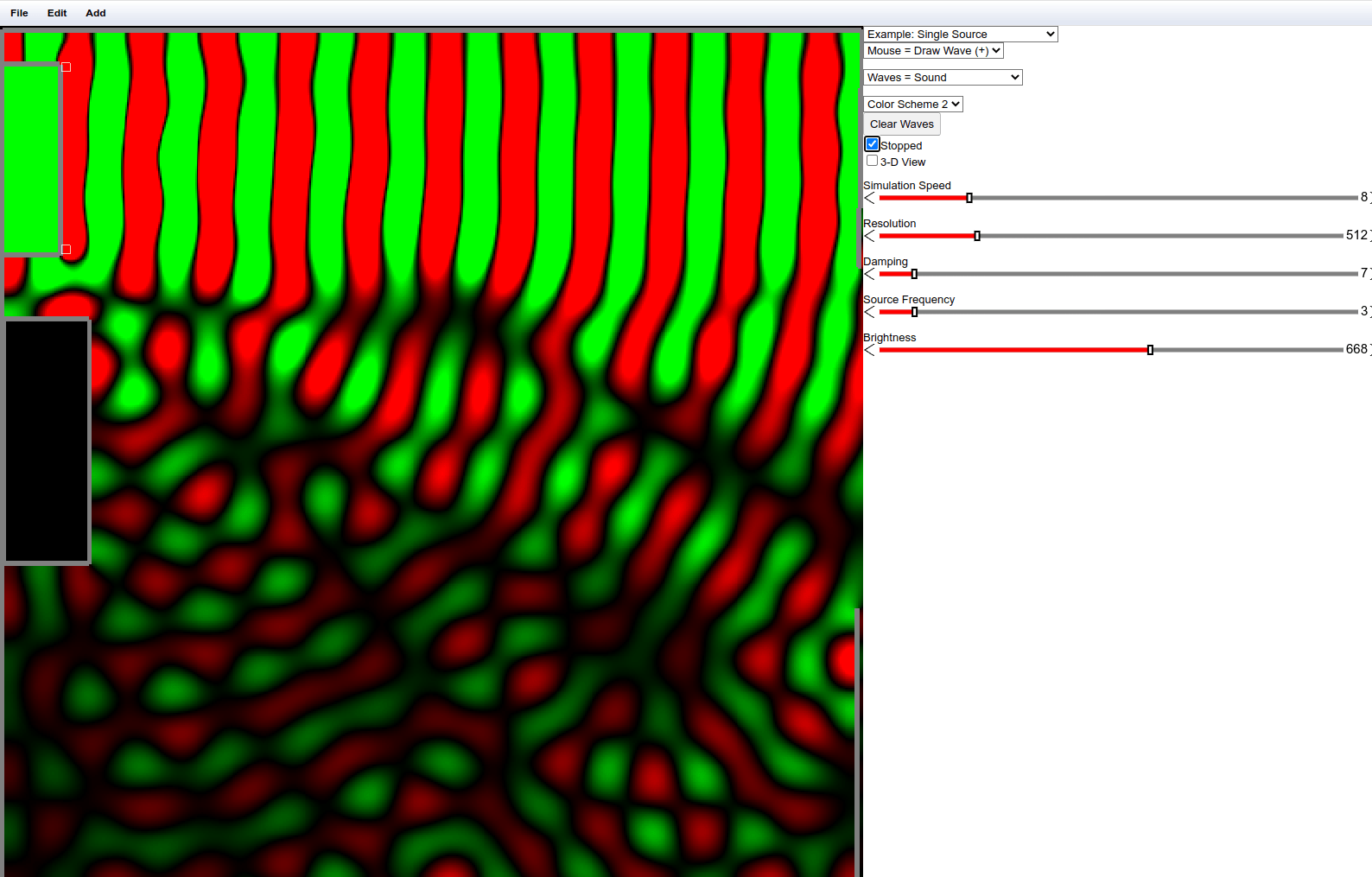
Task: Click the Simulation Speed slider handle
Action: (x=969, y=198)
